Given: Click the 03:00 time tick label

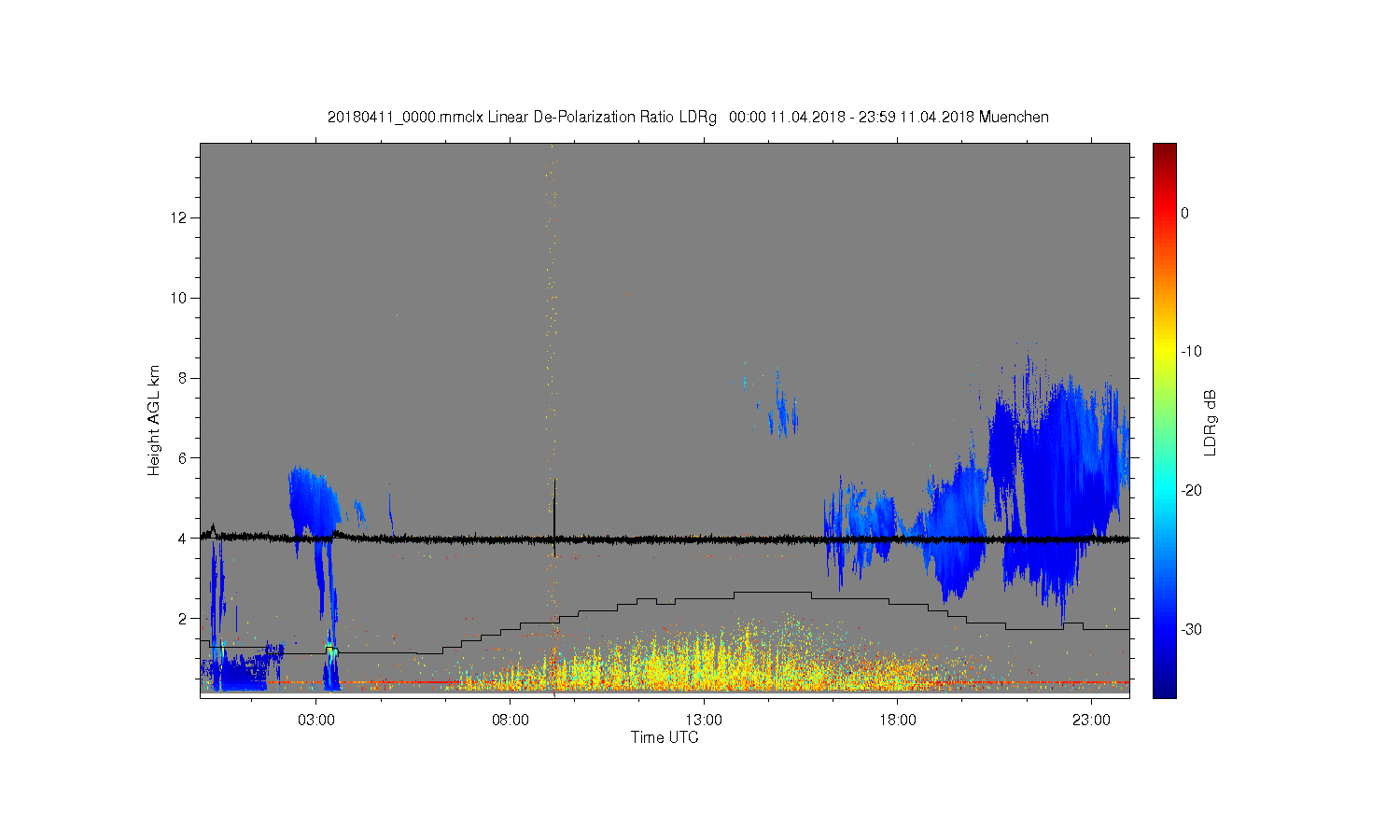Looking at the screenshot, I should pos(316,720).
